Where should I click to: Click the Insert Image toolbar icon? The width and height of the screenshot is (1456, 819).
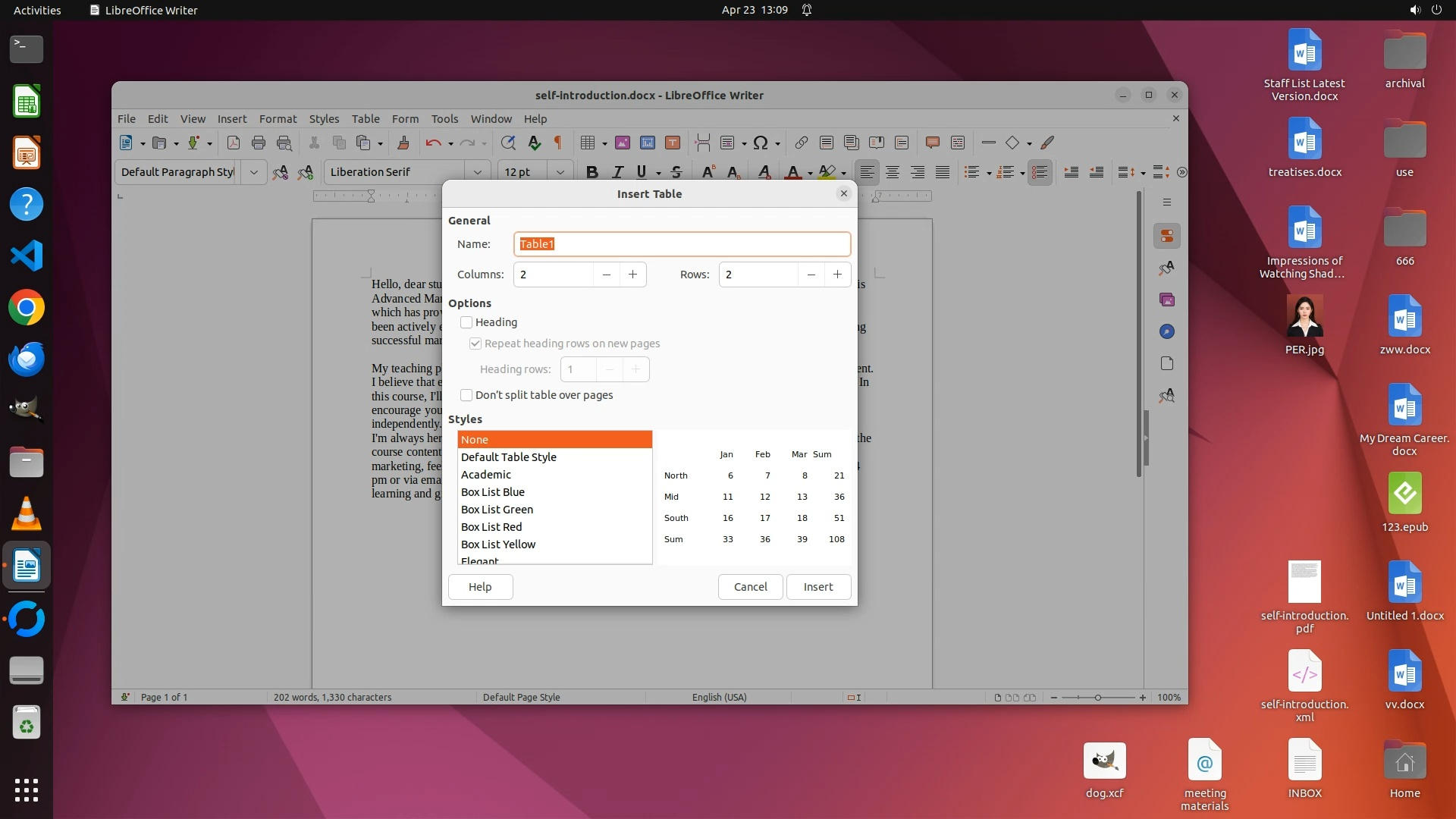point(623,143)
